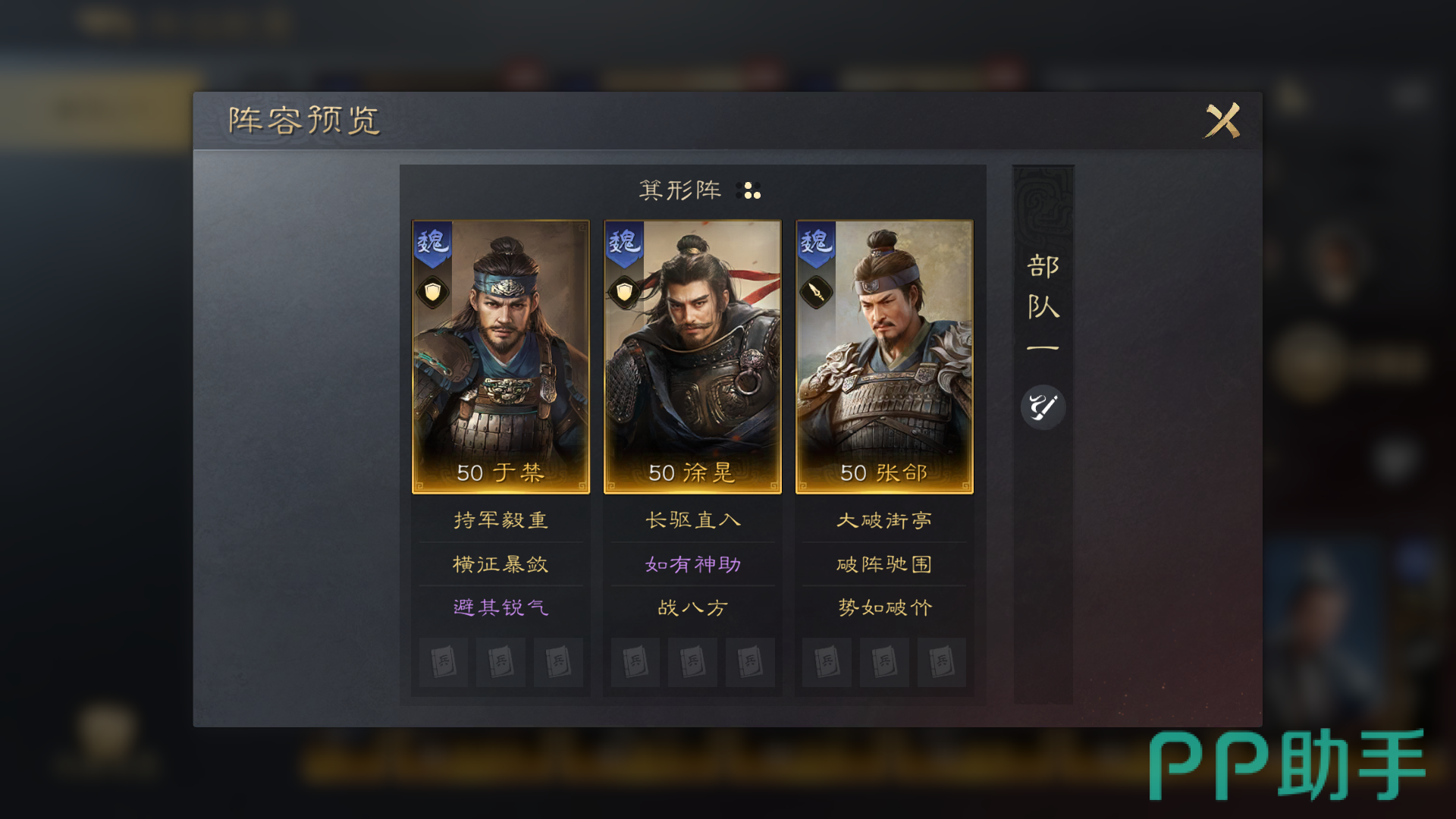The image size is (1456, 819).
Task: Select the purple 如有神助 skill
Action: click(692, 564)
